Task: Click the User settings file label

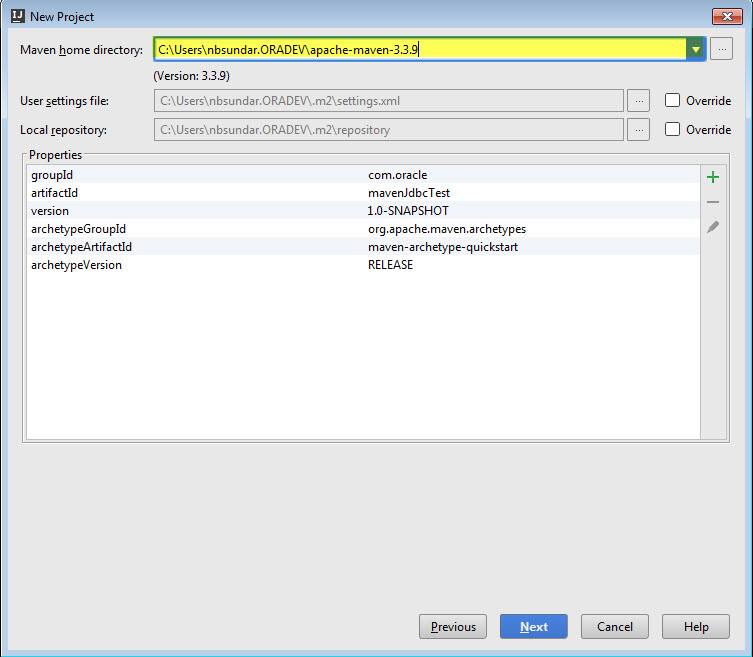Action: pos(64,101)
